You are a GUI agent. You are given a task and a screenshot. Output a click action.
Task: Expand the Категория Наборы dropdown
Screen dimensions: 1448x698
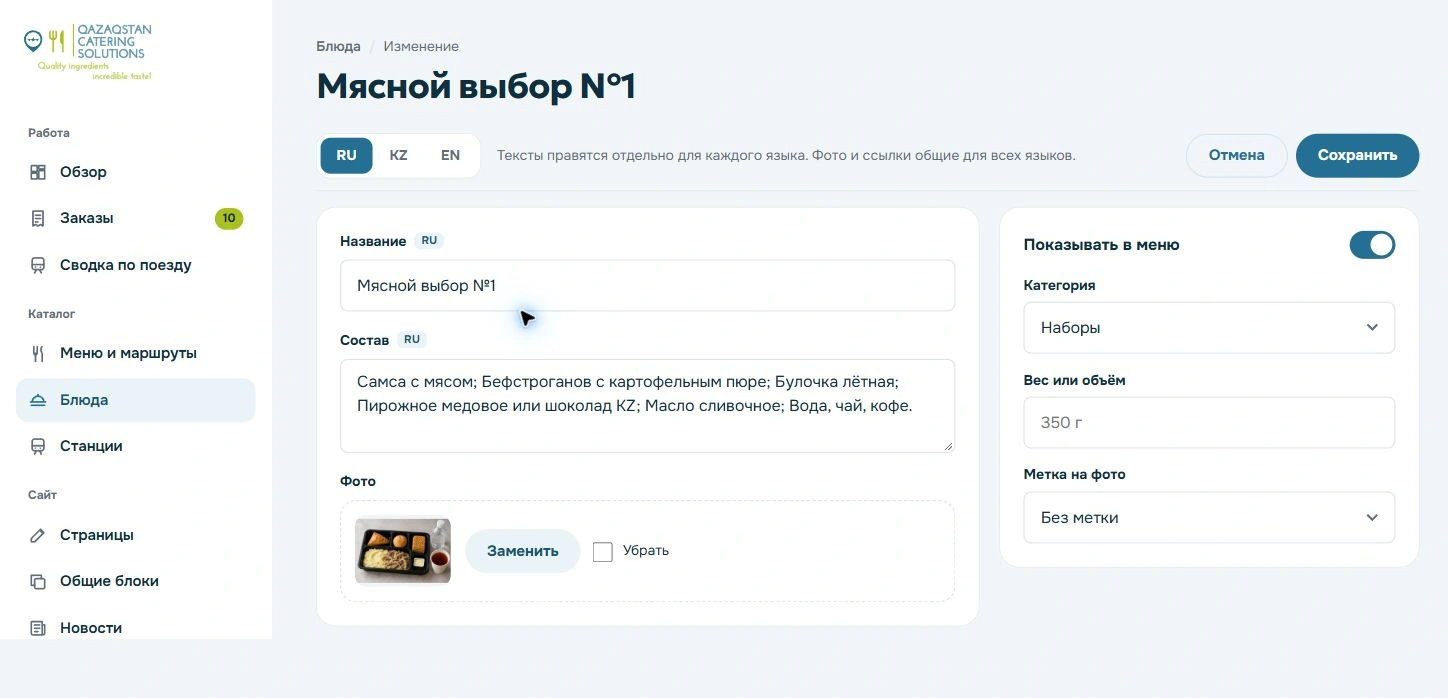[x=1209, y=328]
